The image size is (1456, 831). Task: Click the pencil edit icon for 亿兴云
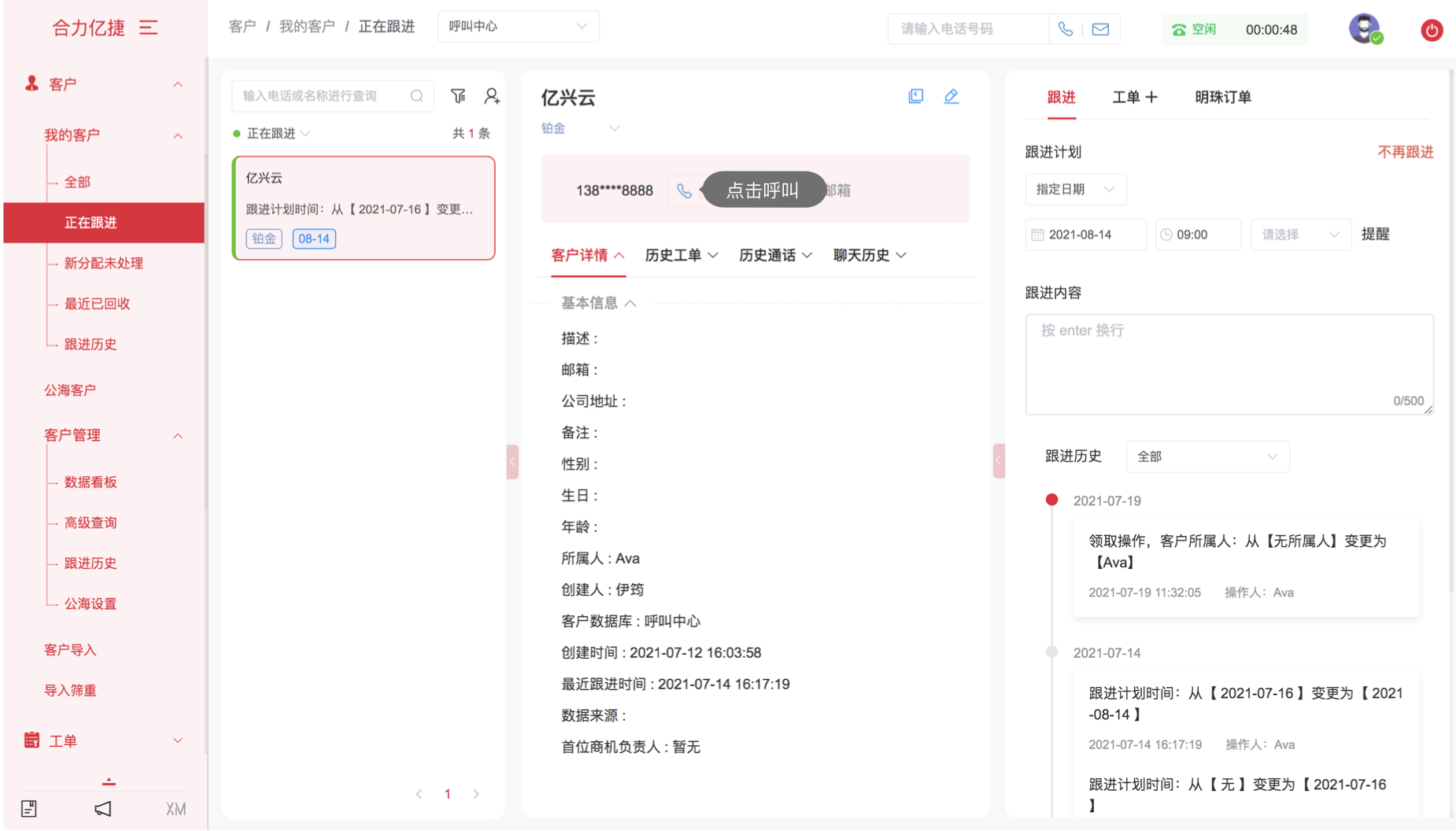(951, 96)
